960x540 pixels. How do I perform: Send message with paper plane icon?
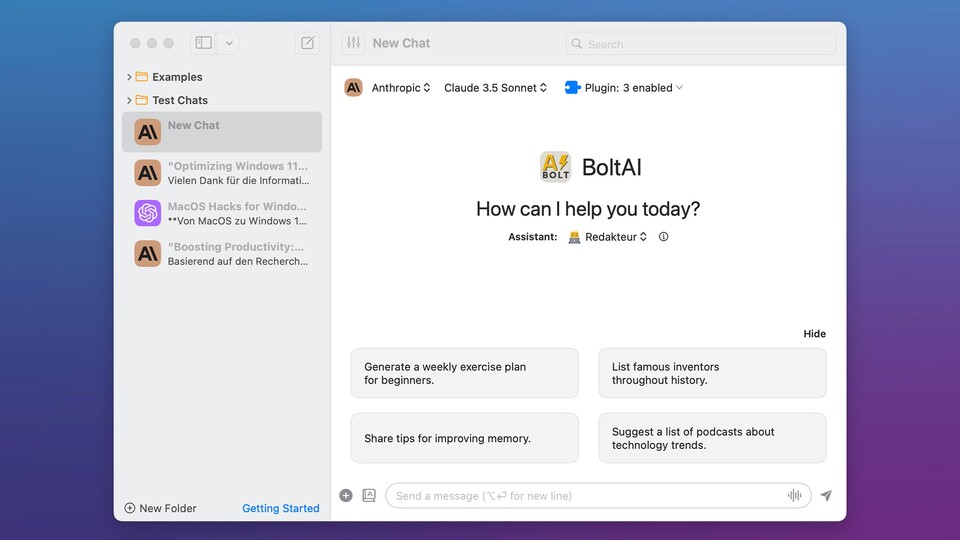click(x=827, y=495)
